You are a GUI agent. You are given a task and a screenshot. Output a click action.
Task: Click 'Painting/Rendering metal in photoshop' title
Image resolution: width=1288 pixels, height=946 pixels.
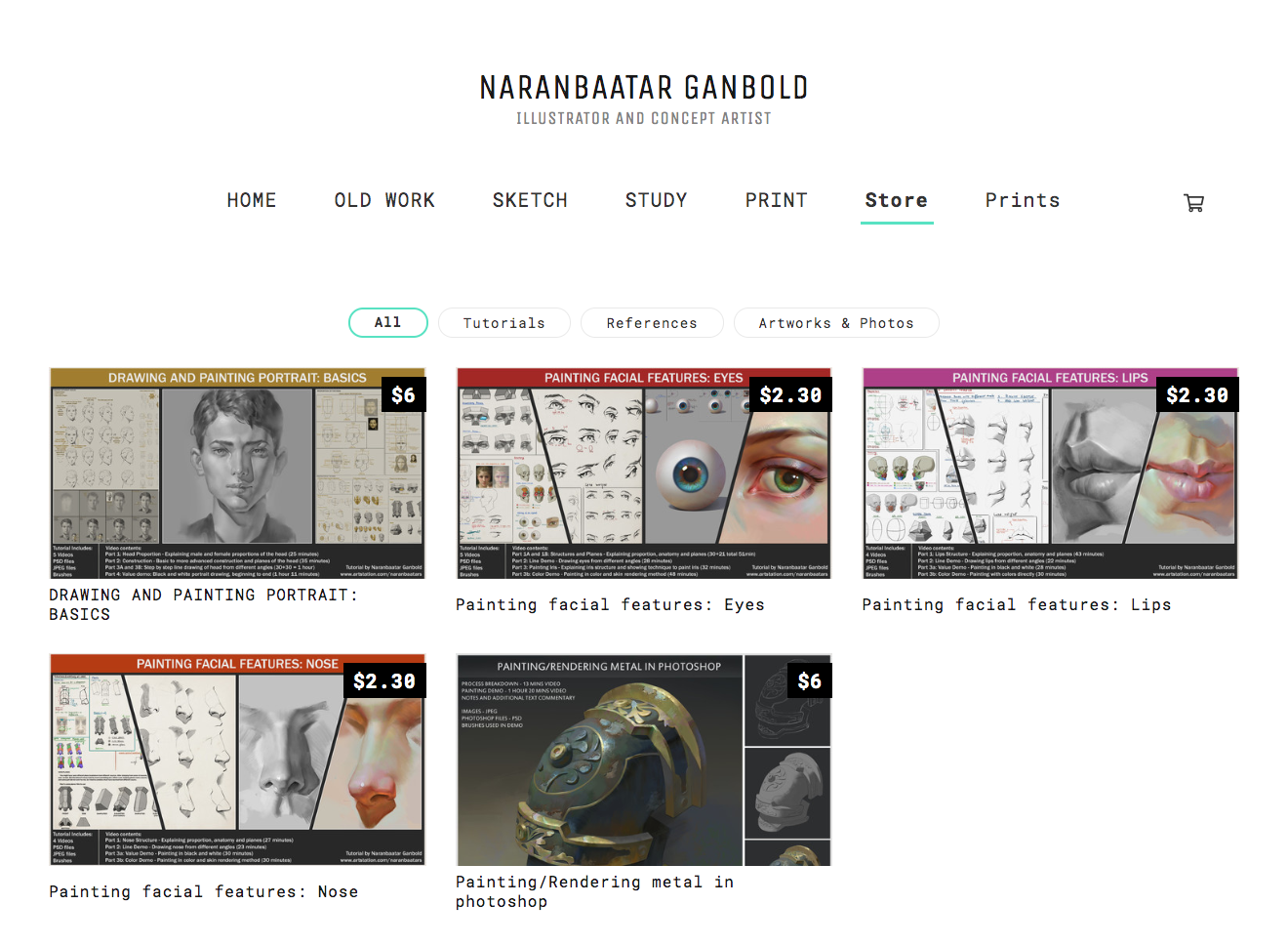click(594, 891)
